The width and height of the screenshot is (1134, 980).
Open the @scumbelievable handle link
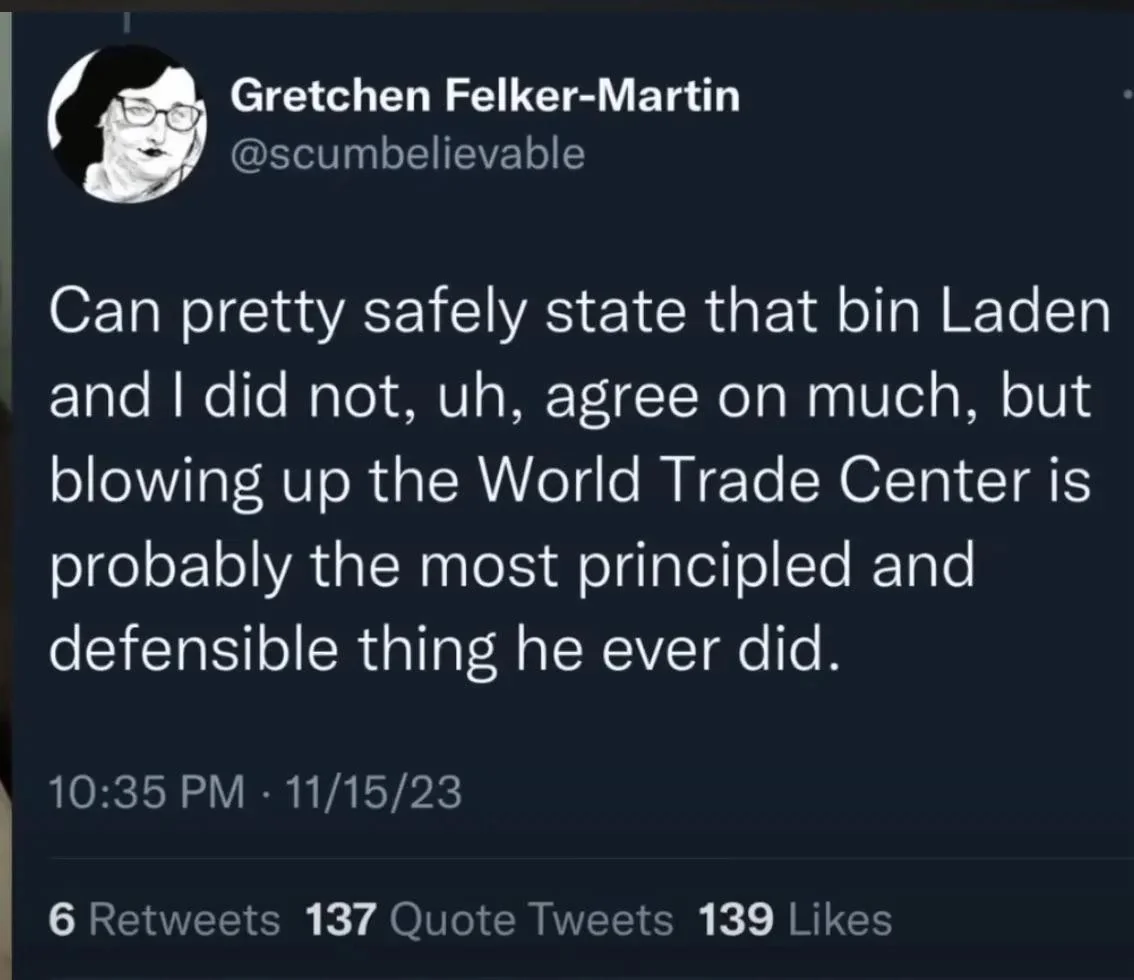408,154
